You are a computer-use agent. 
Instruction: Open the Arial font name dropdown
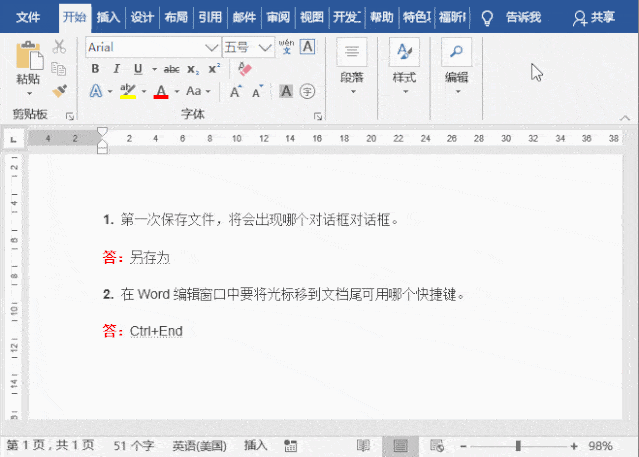(x=211, y=47)
